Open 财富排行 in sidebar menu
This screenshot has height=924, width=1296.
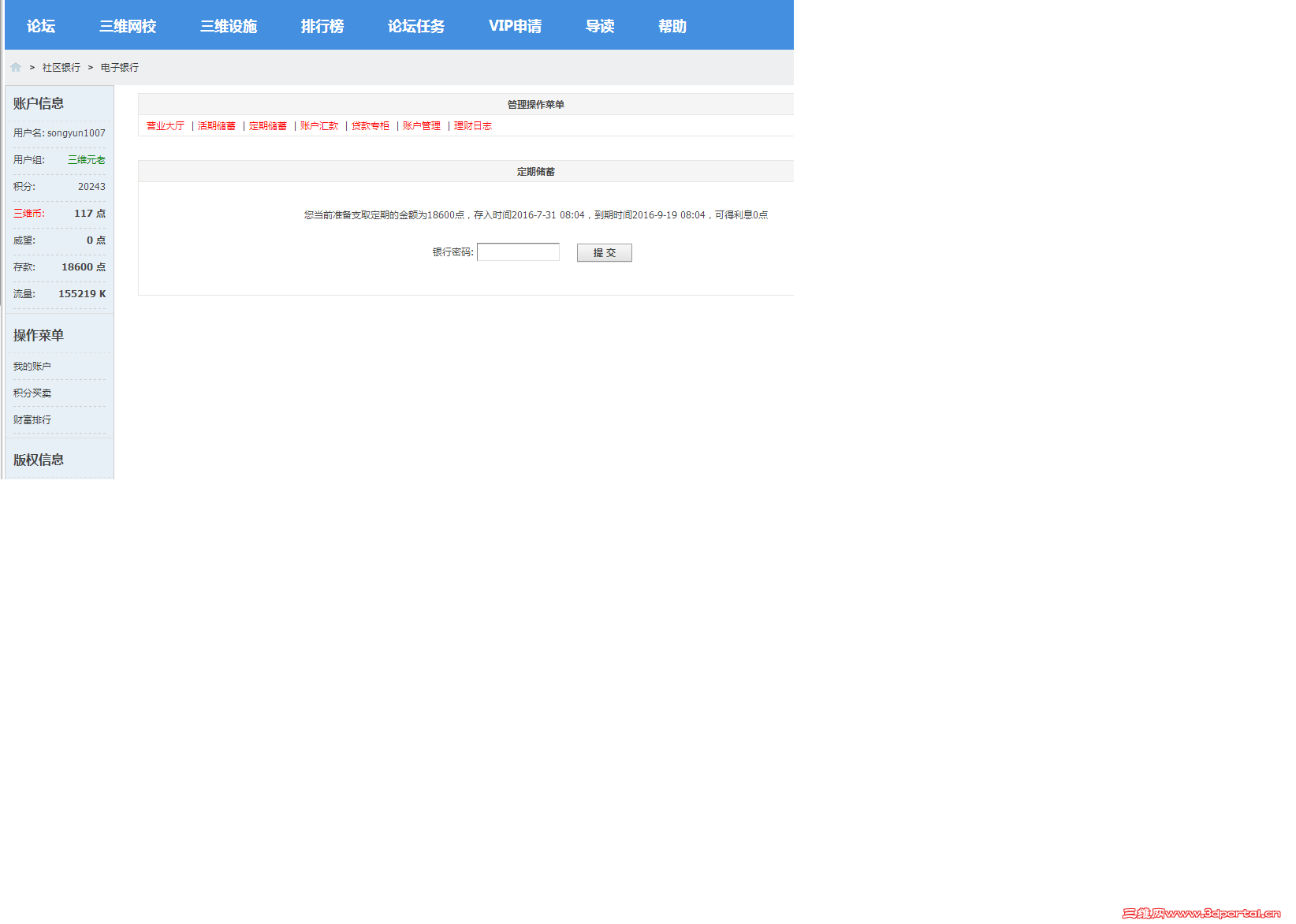coord(32,420)
